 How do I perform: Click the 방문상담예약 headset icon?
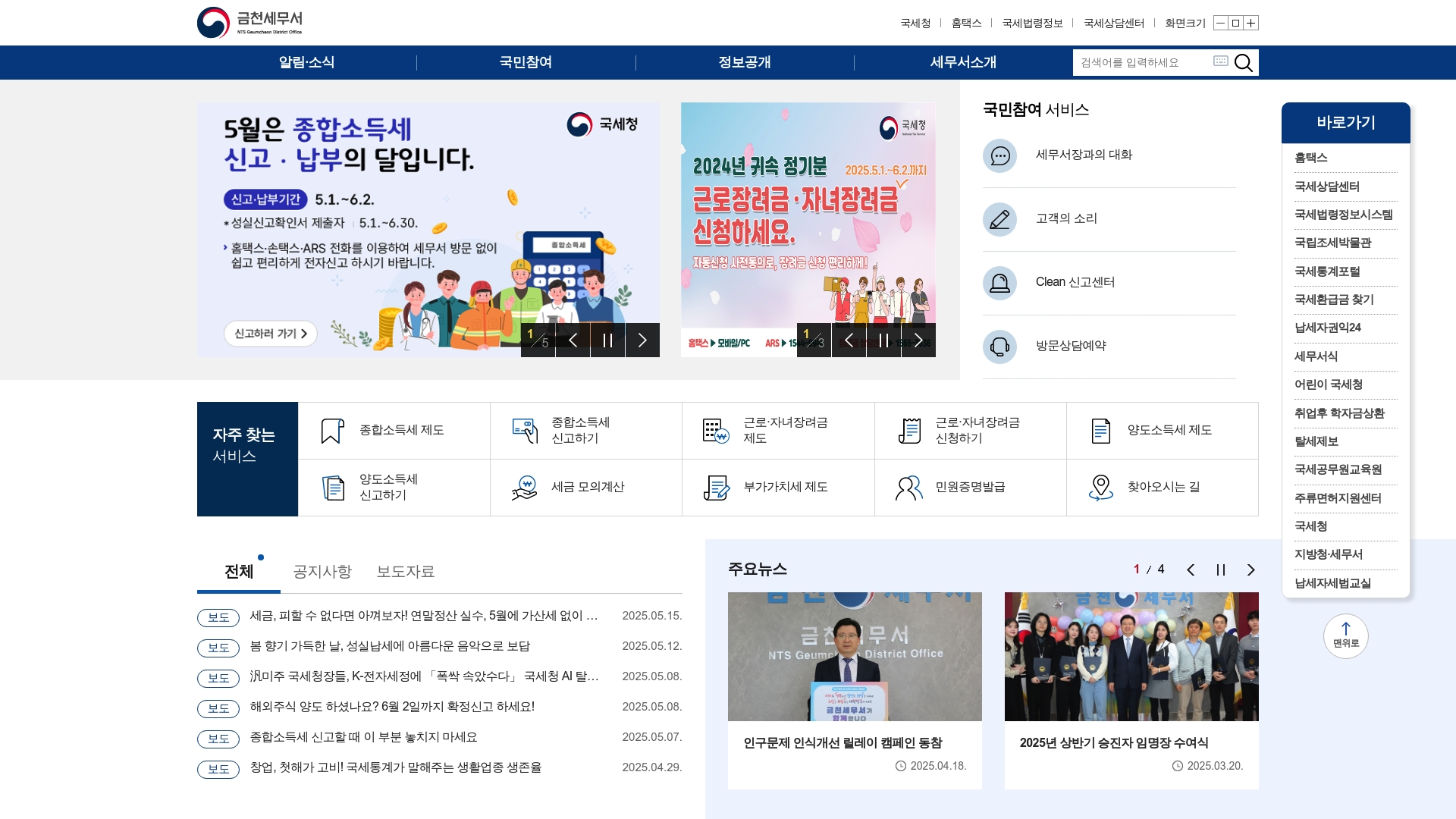(x=999, y=347)
